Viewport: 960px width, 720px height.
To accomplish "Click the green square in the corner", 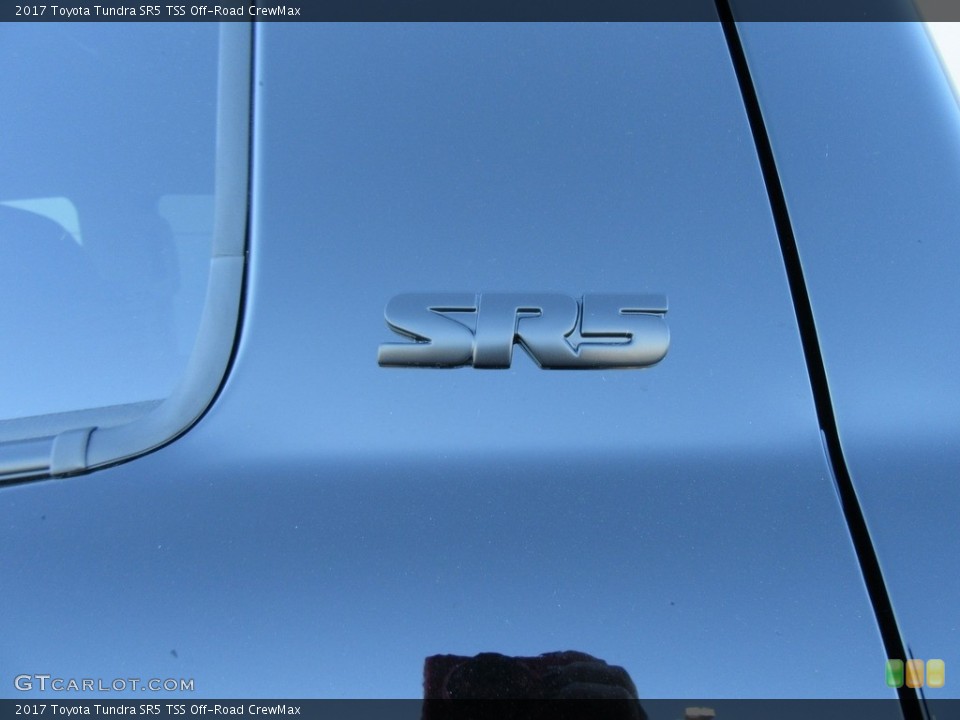I will (x=894, y=673).
